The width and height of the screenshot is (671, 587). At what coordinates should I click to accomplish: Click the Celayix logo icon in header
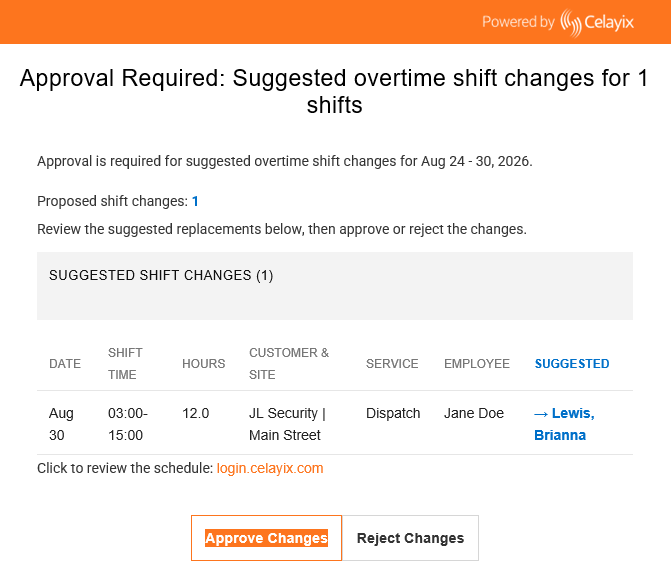pyautogui.click(x=571, y=22)
